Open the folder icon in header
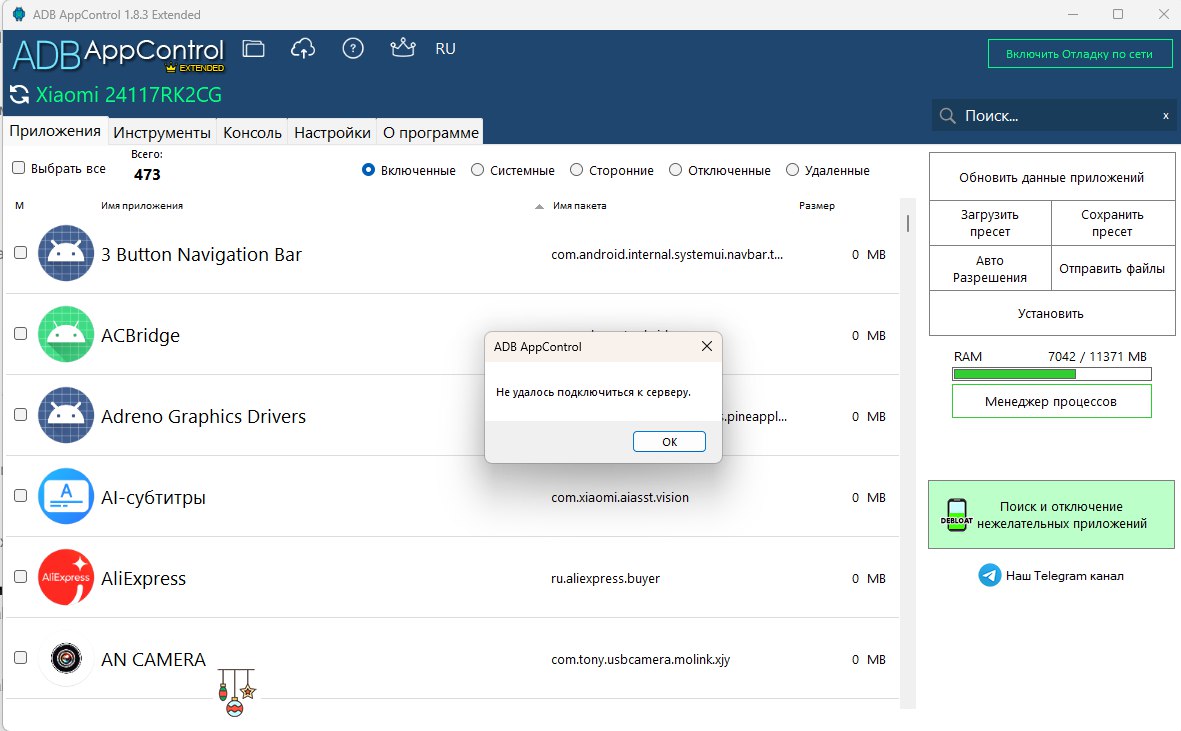 click(253, 49)
